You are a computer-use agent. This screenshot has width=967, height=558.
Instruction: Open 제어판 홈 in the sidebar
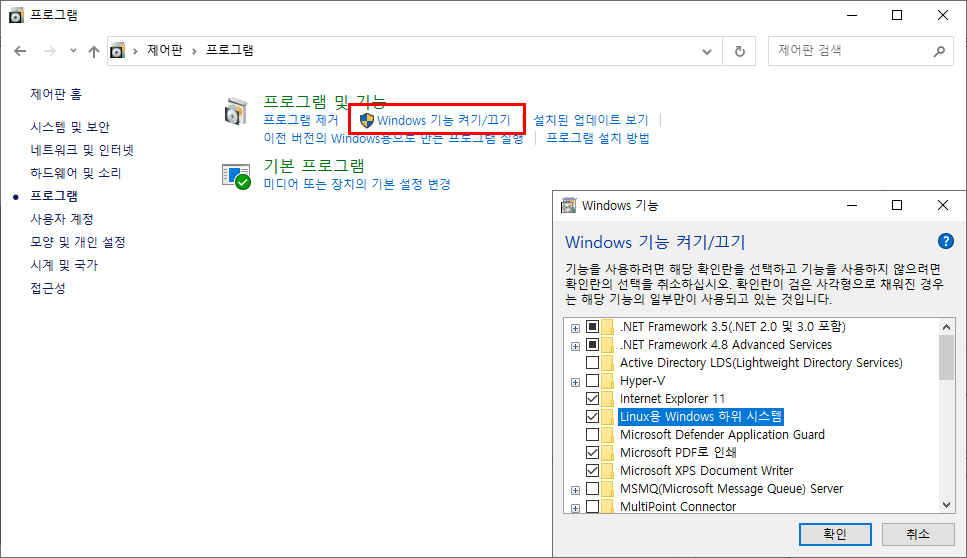coord(56,94)
